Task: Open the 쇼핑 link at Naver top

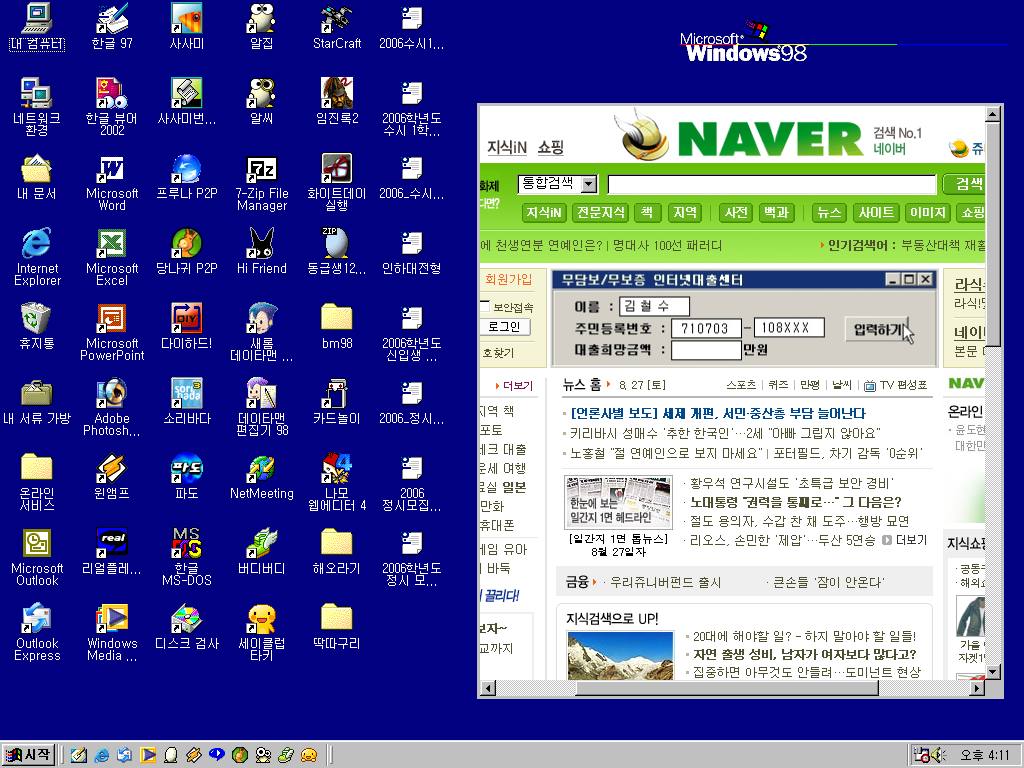Action: (551, 147)
